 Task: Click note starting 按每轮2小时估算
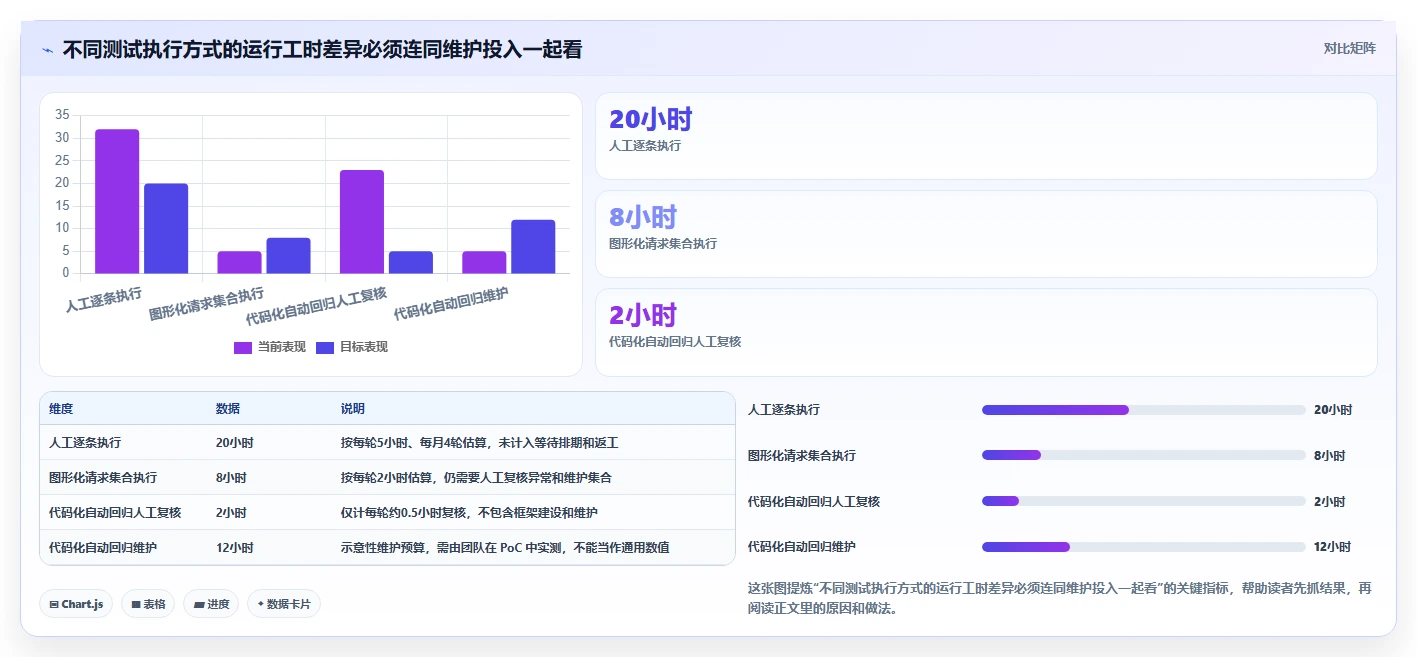coord(476,477)
